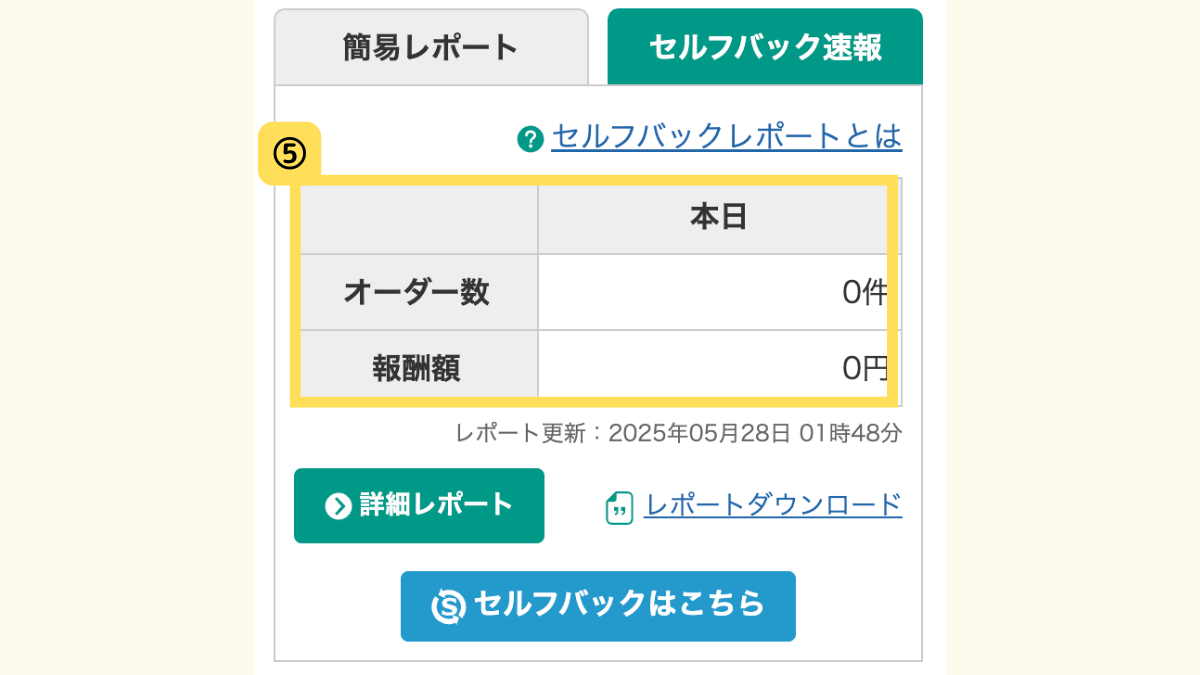This screenshot has width=1200, height=675.
Task: Open the レポートダウンロード link
Action: pyautogui.click(x=773, y=505)
